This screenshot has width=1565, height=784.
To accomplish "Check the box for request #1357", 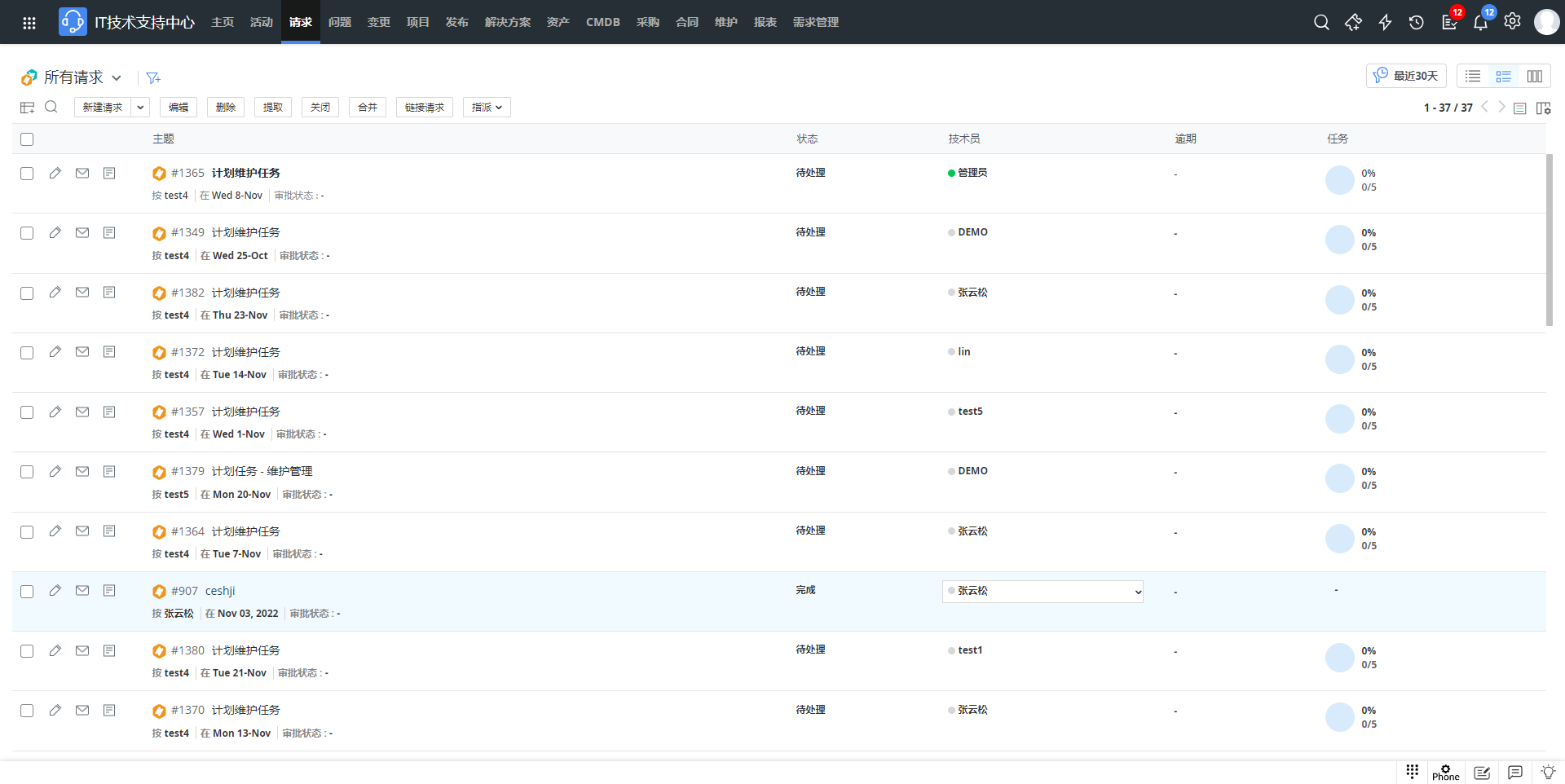I will click(27, 412).
